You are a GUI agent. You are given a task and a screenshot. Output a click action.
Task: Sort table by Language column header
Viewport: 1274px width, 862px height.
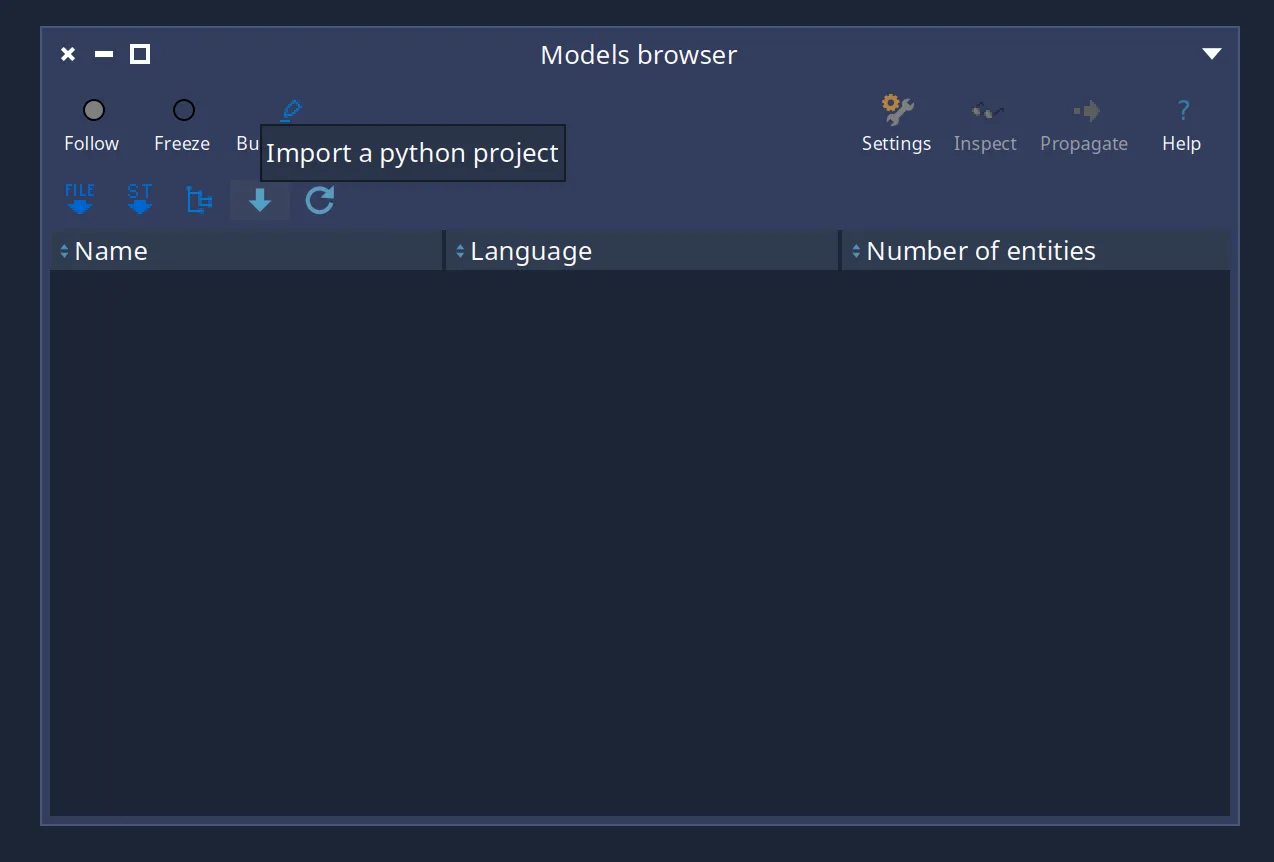[642, 251]
